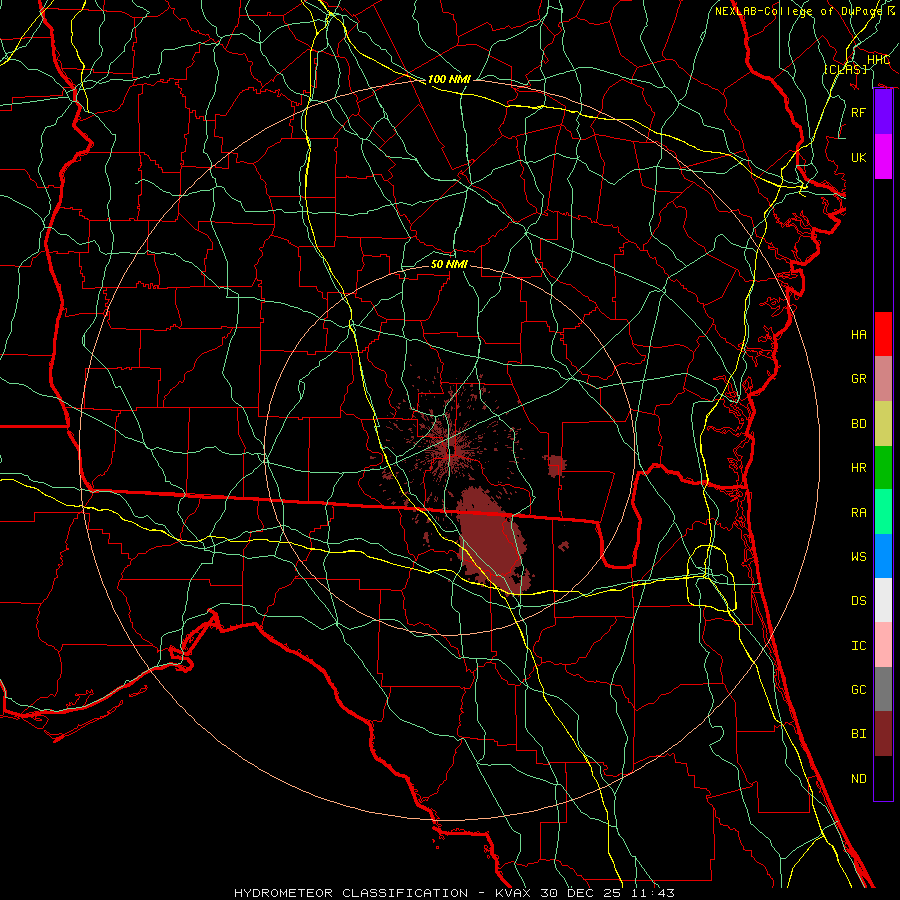
Task: Select the GC gray legend swatch
Action: (883, 689)
